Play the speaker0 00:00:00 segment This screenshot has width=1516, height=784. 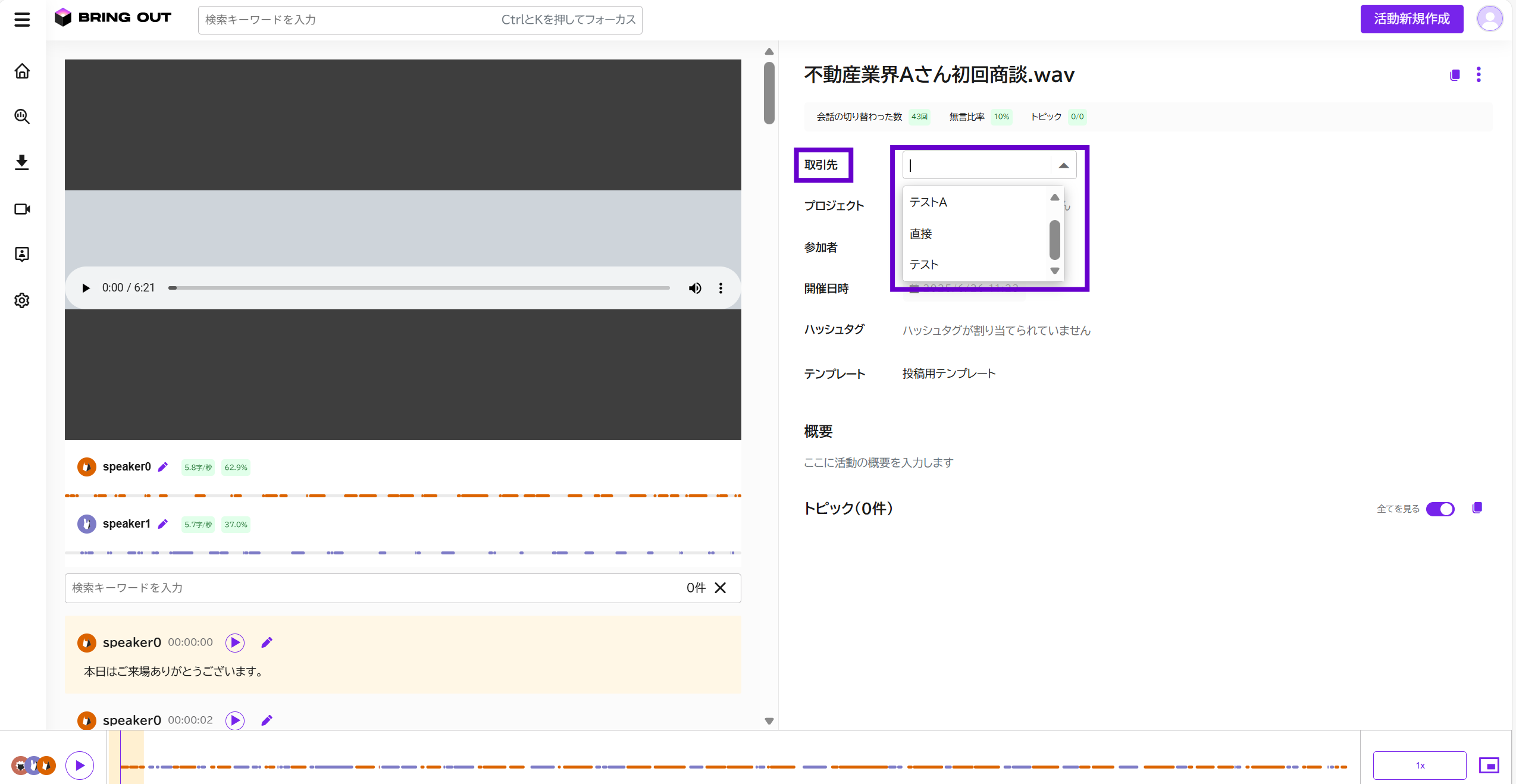tap(235, 642)
